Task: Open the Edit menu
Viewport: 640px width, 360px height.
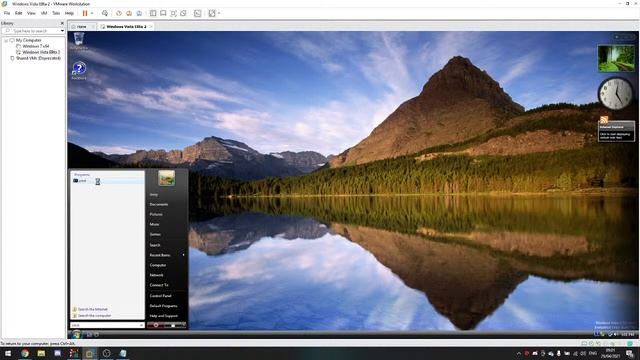Action: coord(18,13)
